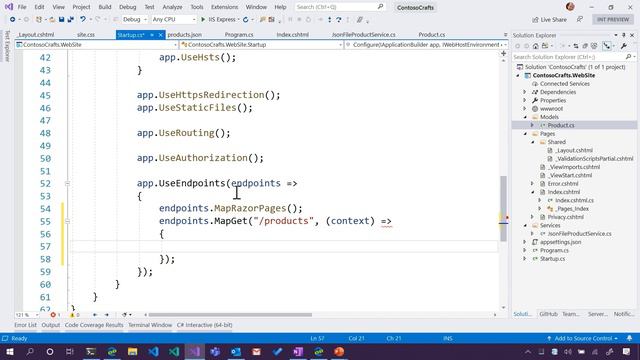Click the Sync with Active Document icon

coord(576,46)
